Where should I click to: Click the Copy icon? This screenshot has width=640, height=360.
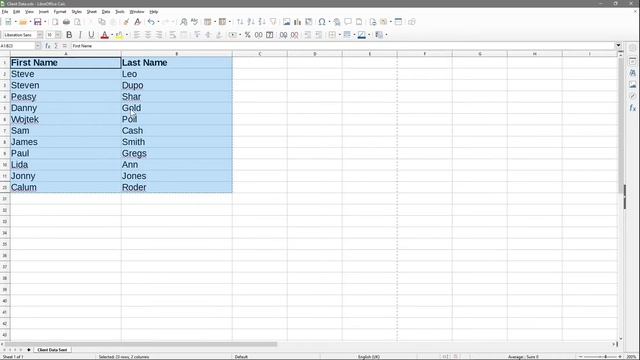102,22
